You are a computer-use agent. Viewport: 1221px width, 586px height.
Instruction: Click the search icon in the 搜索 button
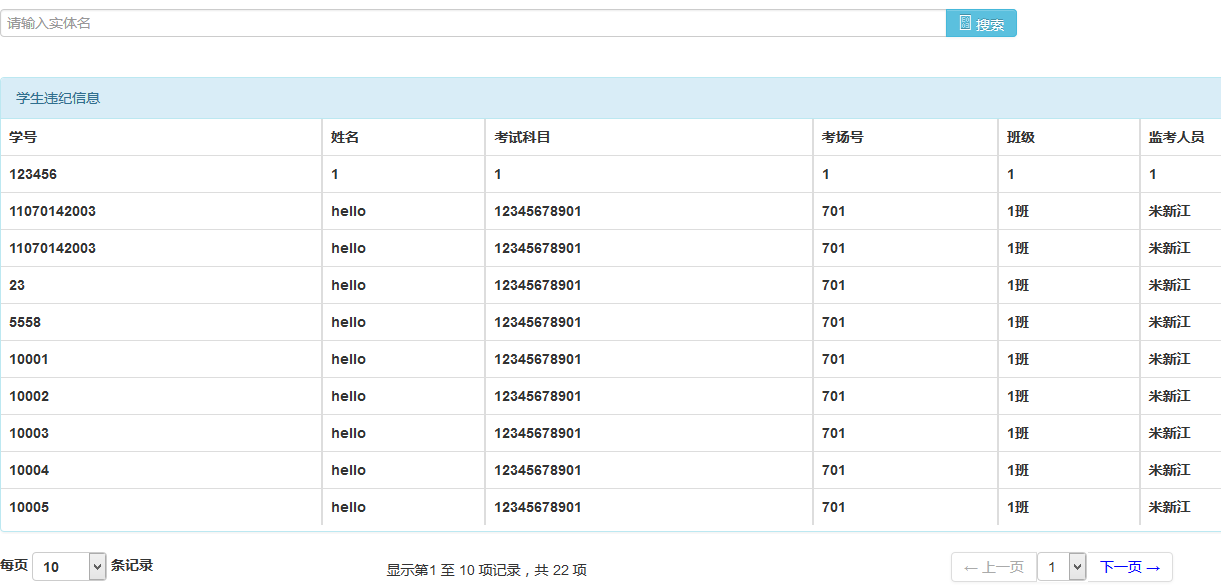[x=965, y=23]
